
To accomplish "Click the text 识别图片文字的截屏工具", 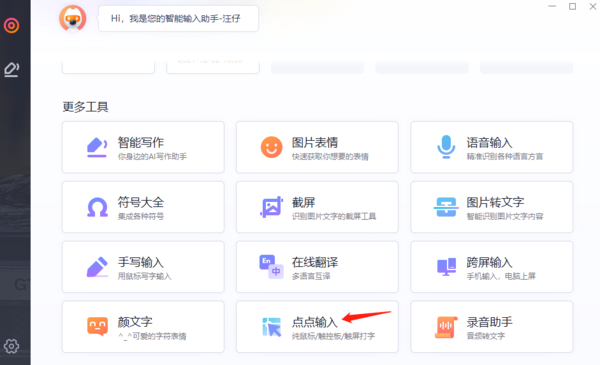I will click(334, 217).
